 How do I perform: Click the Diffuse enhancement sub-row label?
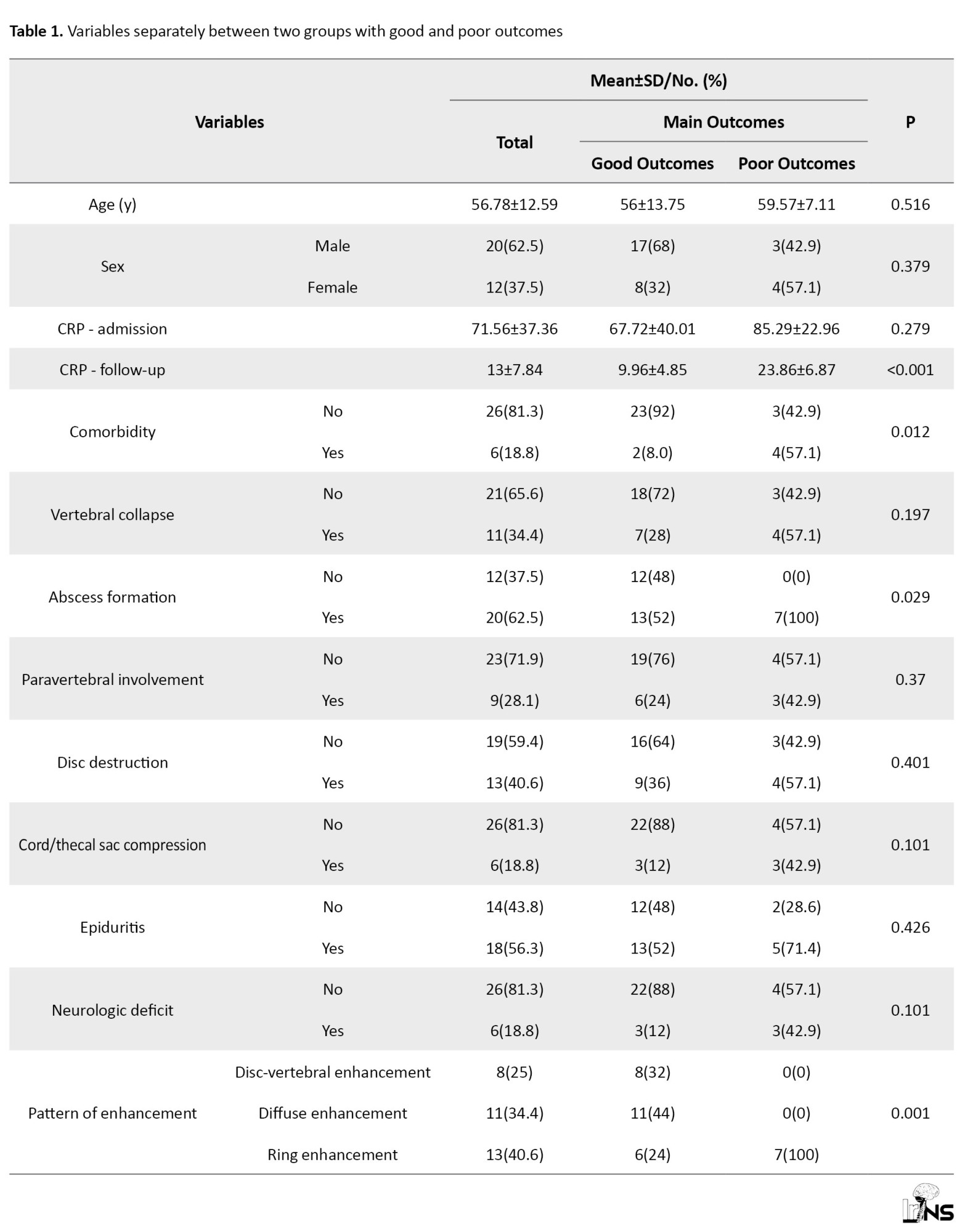332,1113
